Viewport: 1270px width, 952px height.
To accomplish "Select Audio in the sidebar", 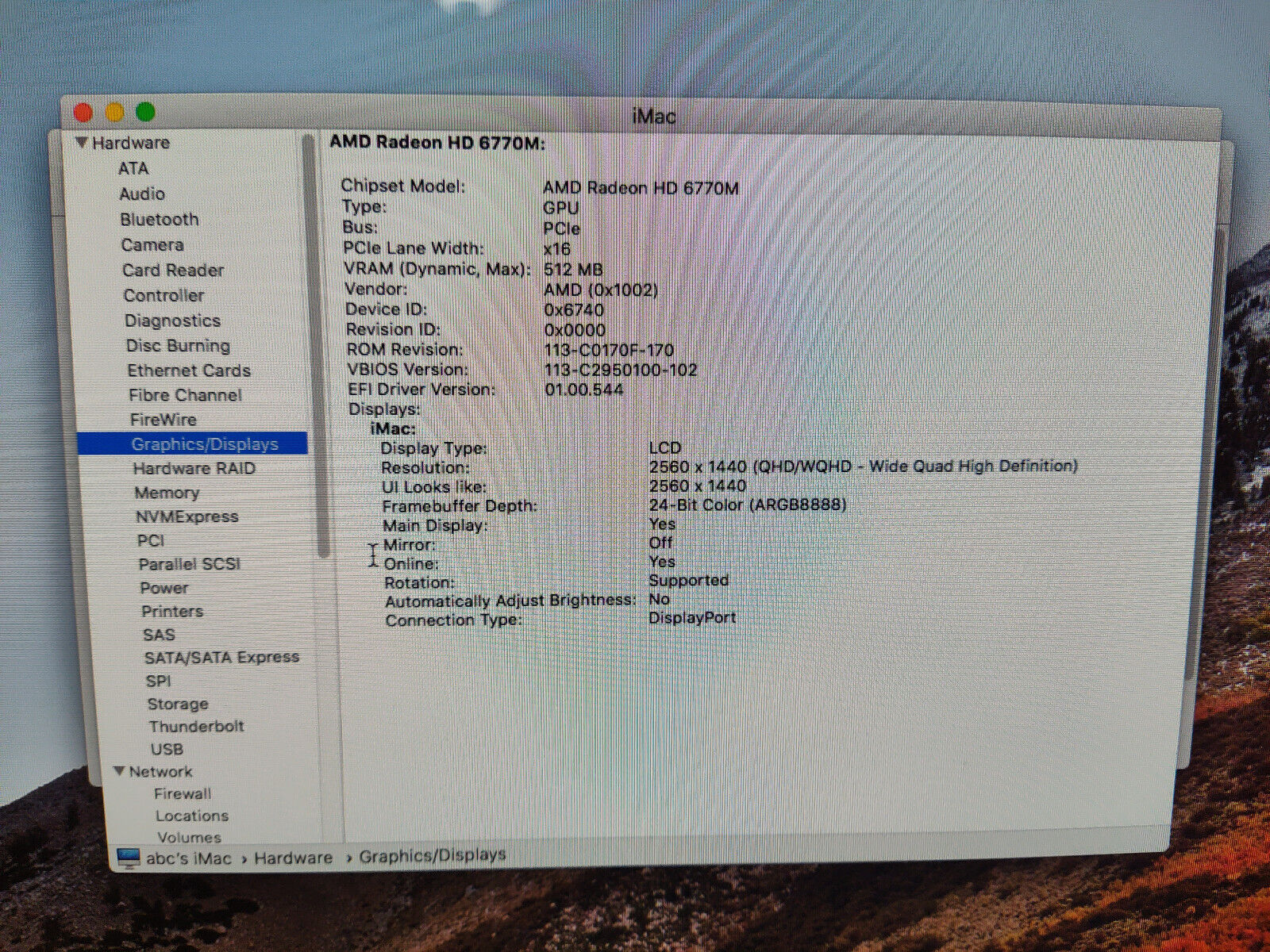I will 142,194.
